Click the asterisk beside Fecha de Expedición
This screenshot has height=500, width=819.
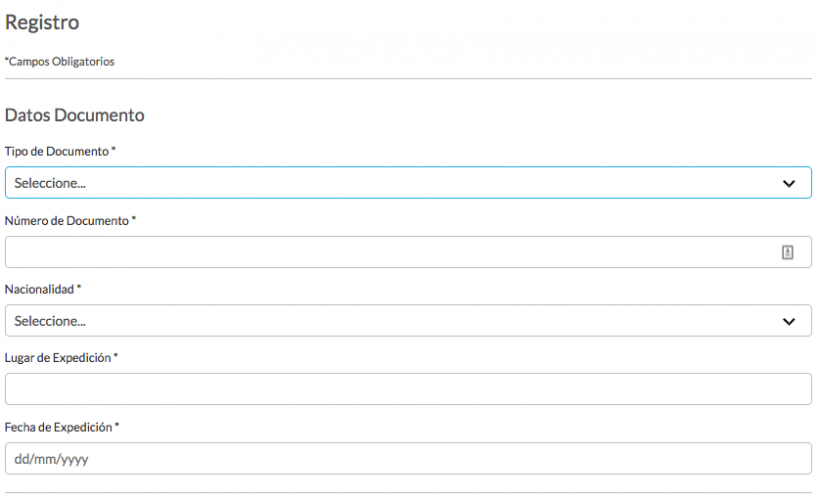coord(117,426)
